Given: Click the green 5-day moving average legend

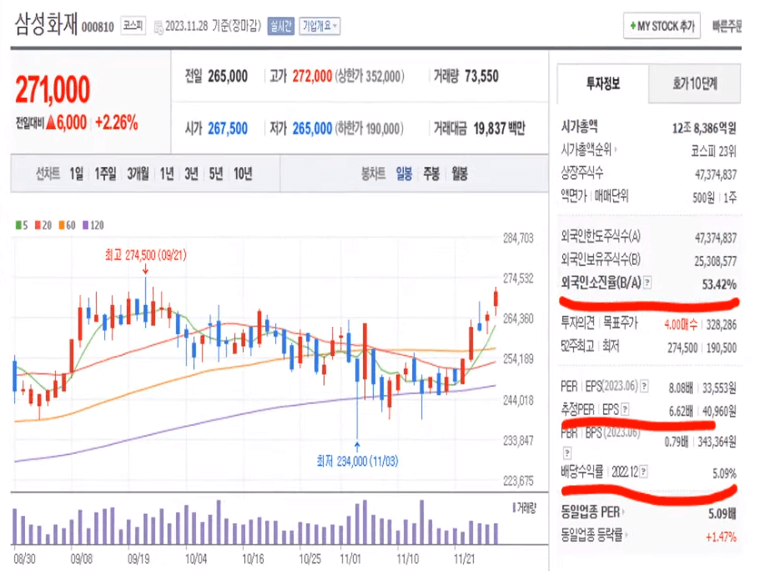Looking at the screenshot, I should tap(18, 225).
